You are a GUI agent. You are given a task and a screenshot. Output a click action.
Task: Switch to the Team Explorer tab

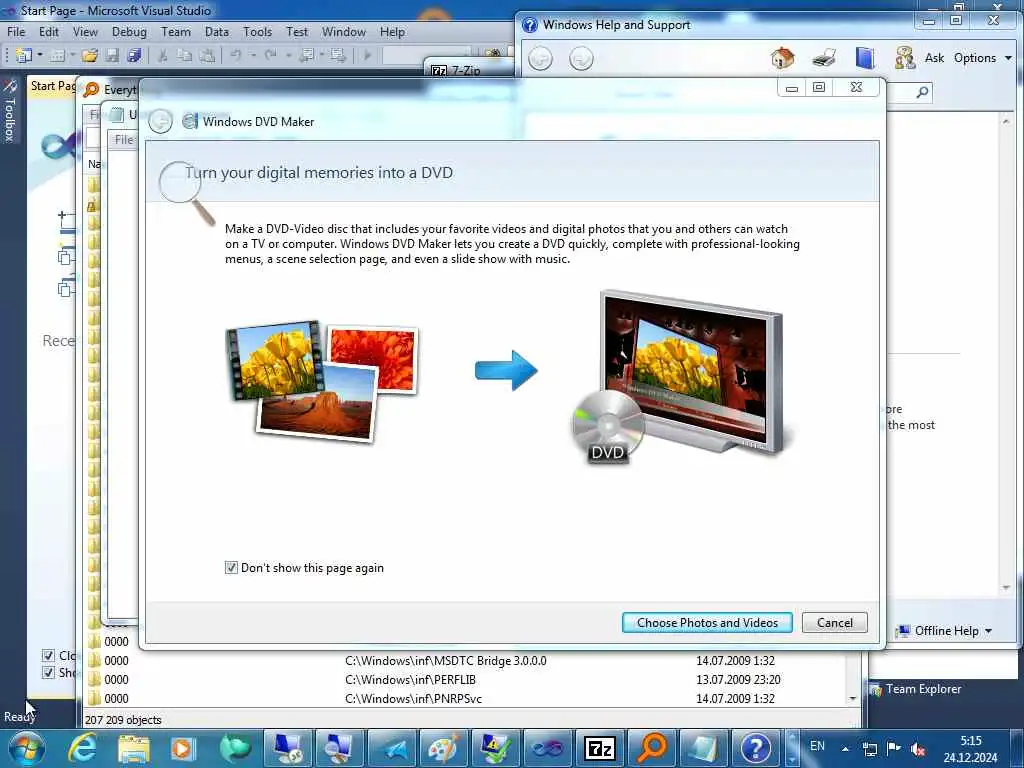[x=915, y=689]
